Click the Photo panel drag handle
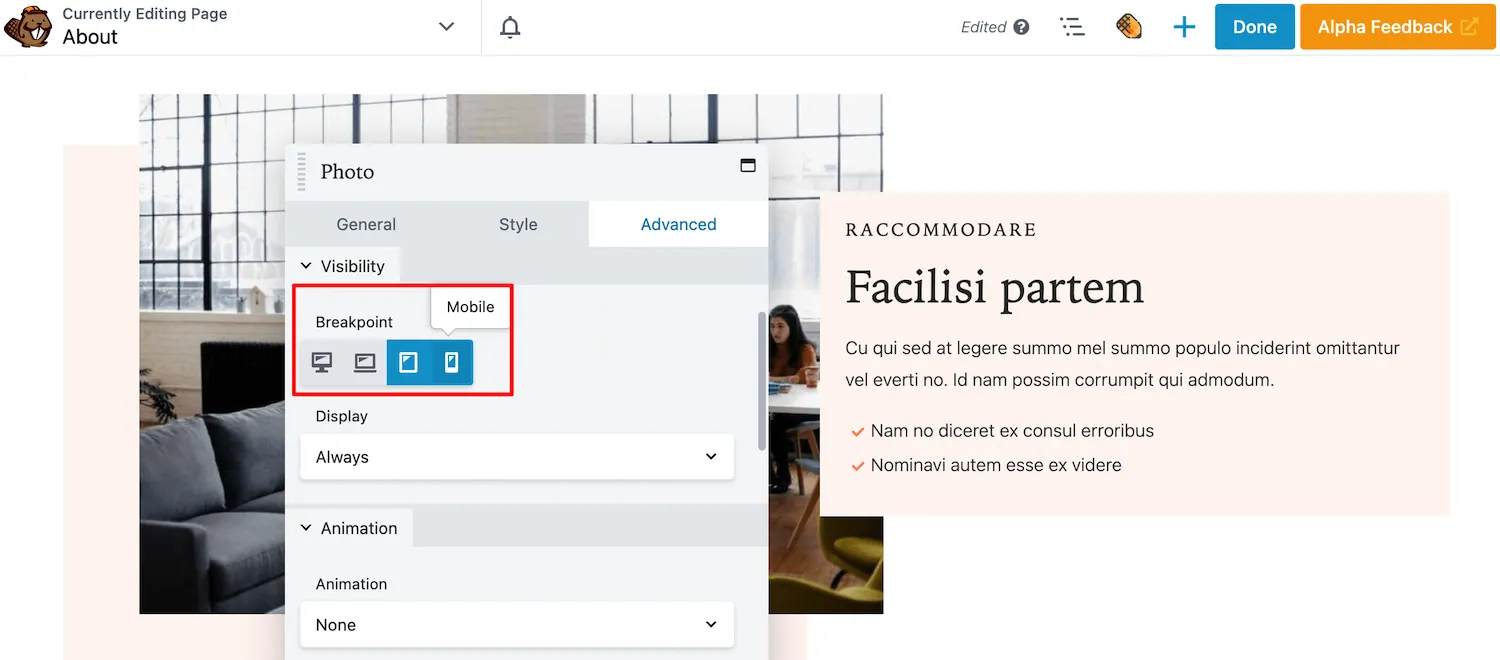 302,172
